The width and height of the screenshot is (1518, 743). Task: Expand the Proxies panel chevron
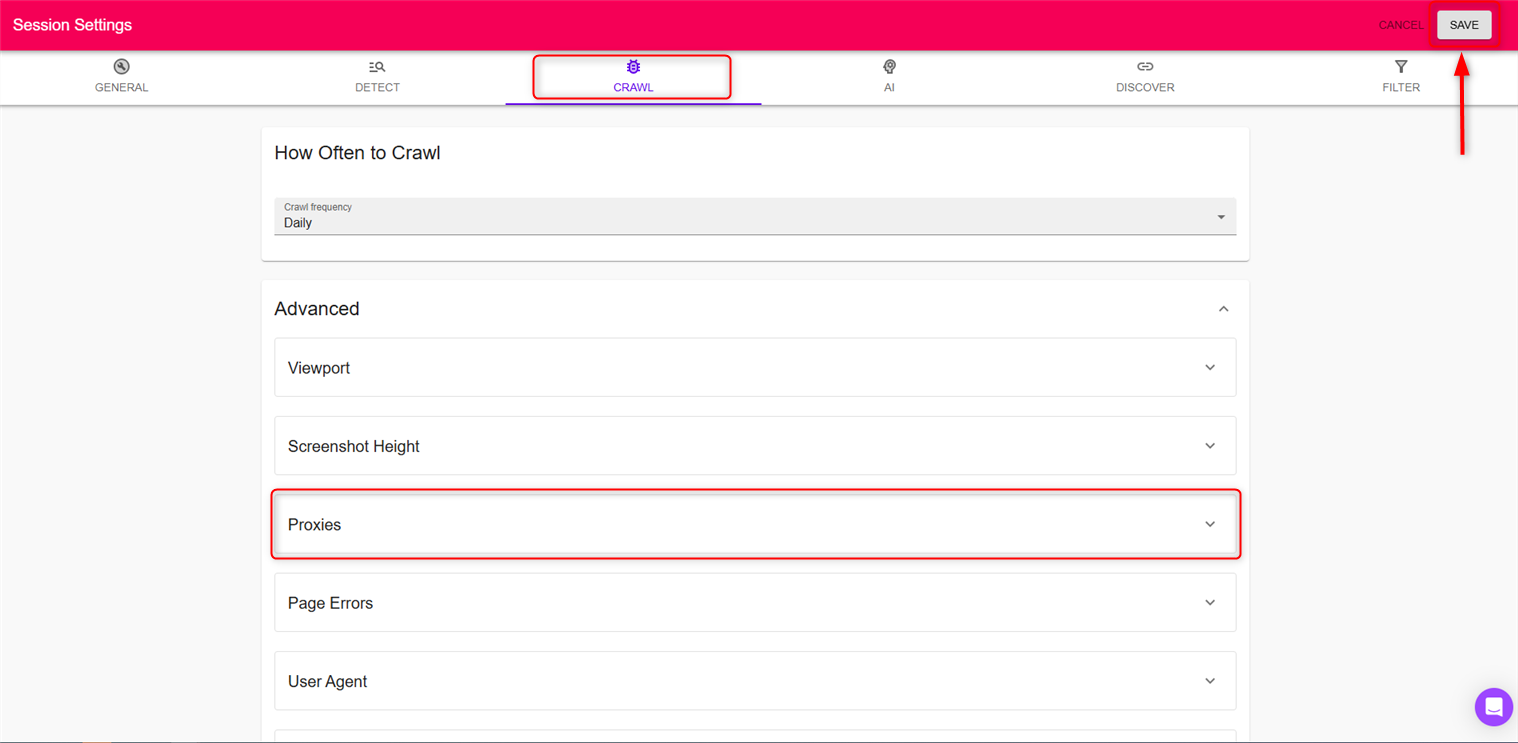[x=1210, y=524]
